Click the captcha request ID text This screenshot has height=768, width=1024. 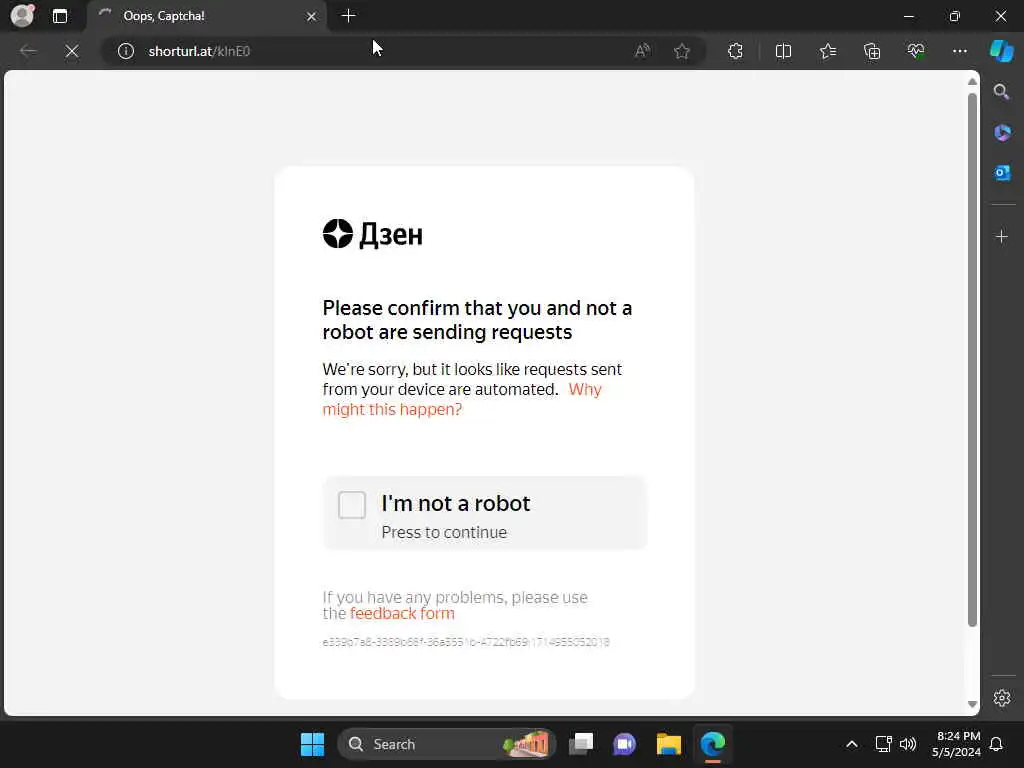[466, 643]
